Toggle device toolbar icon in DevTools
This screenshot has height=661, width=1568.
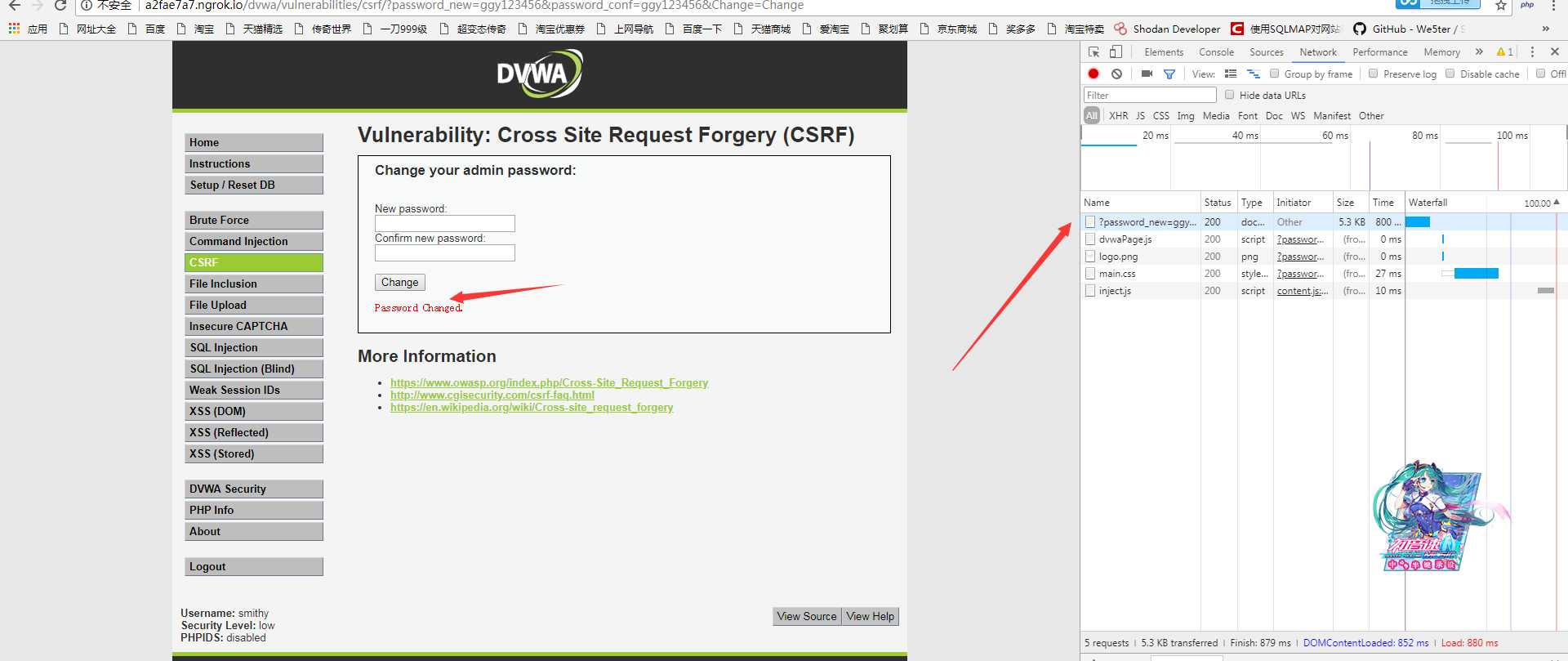click(1116, 51)
